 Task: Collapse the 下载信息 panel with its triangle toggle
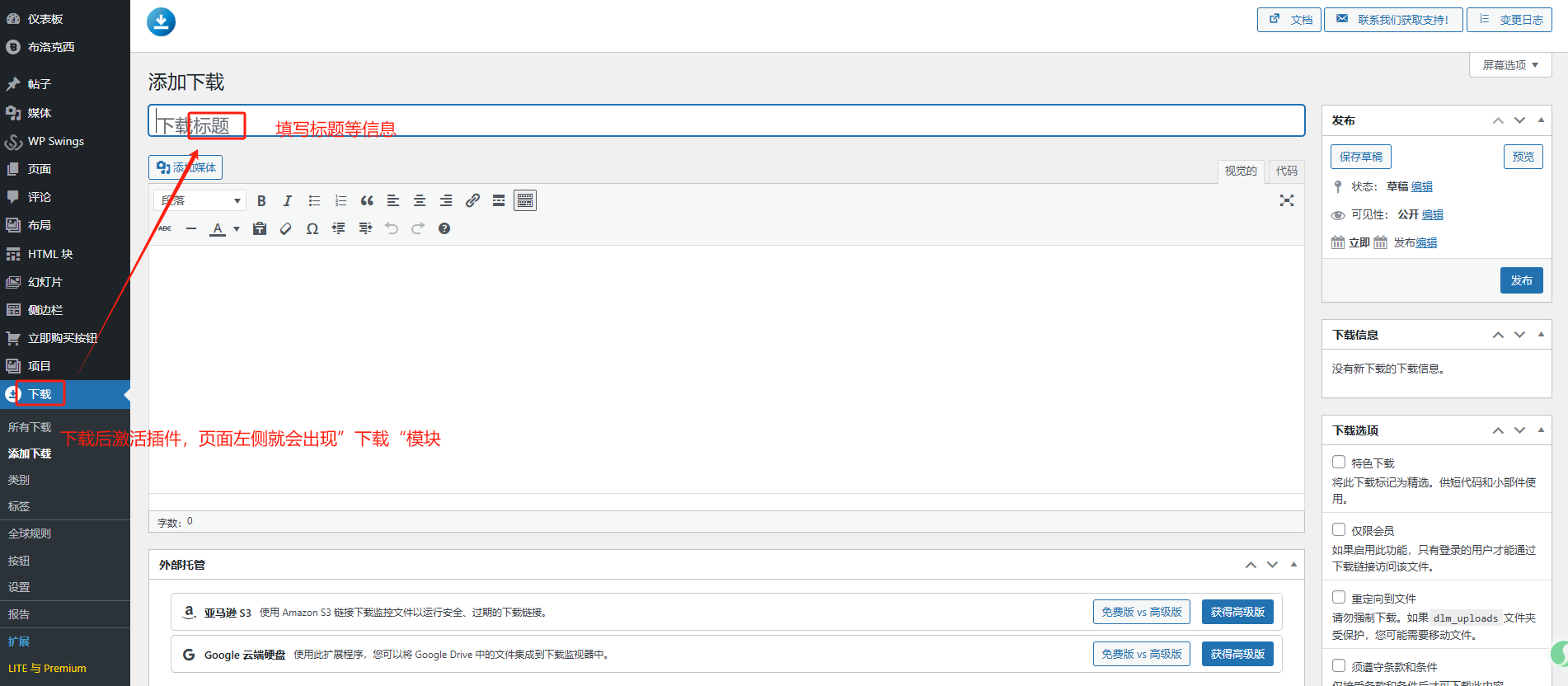[1541, 335]
